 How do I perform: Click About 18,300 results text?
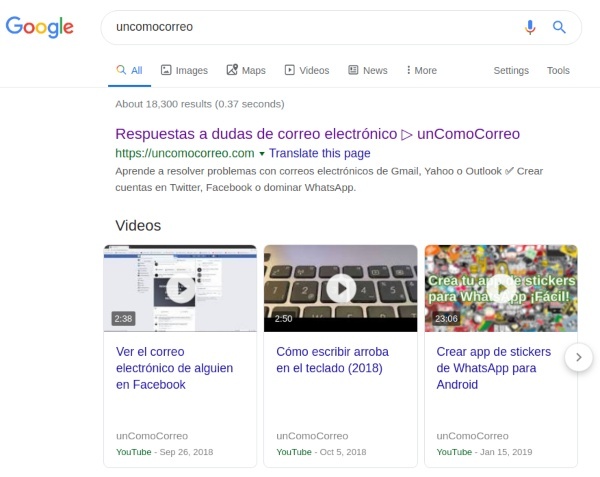[x=200, y=104]
